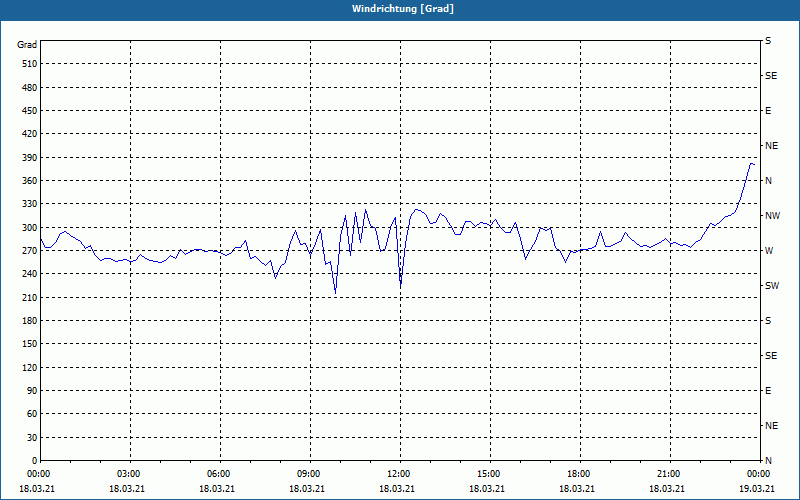
Task: Click the 18.03.21 date under 12:00
Action: click(396, 488)
